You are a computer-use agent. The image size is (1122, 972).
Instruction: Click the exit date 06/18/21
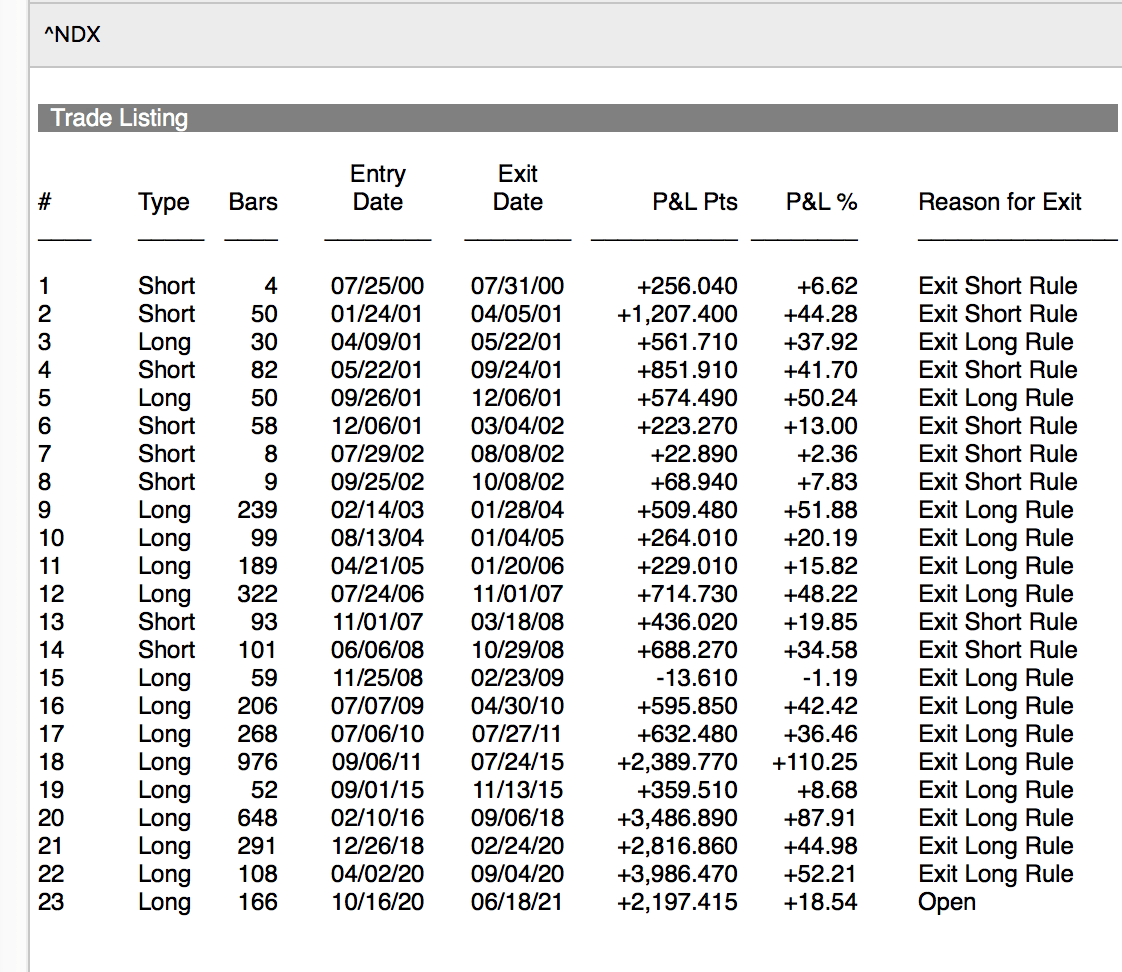(517, 902)
